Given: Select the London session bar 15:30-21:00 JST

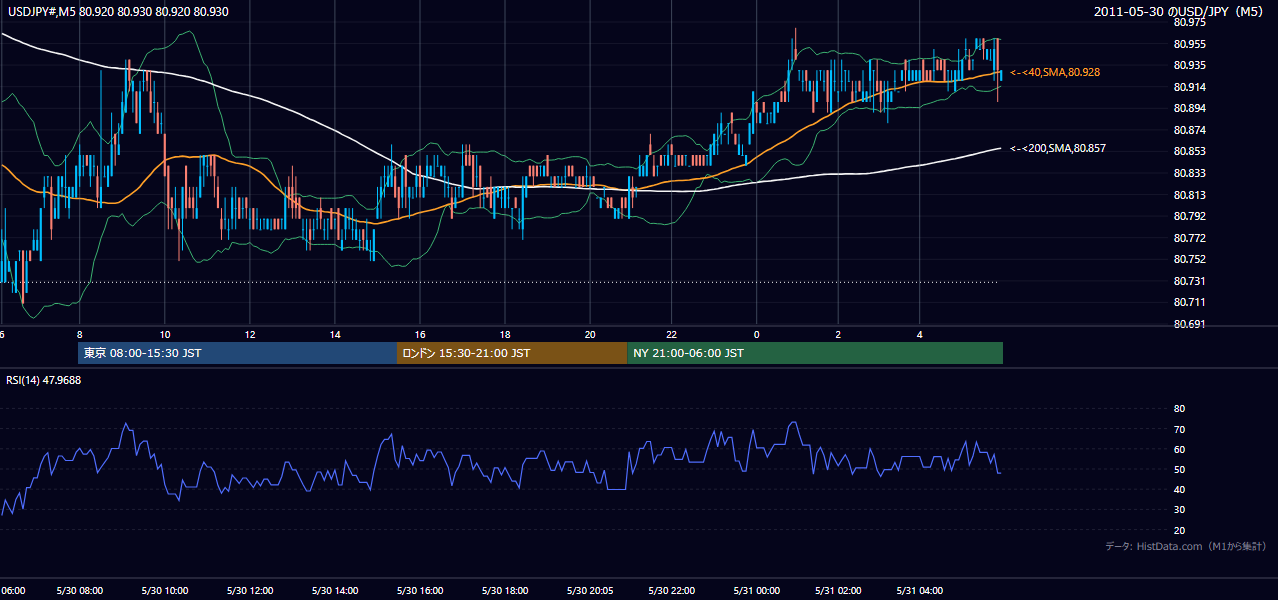Looking at the screenshot, I should (512, 353).
